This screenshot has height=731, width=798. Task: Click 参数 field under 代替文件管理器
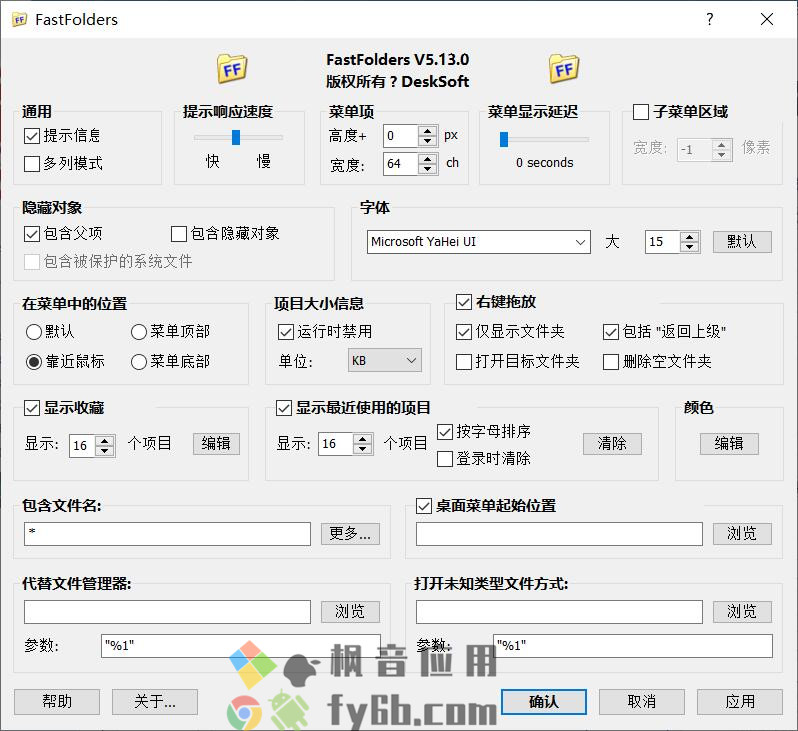(241, 645)
